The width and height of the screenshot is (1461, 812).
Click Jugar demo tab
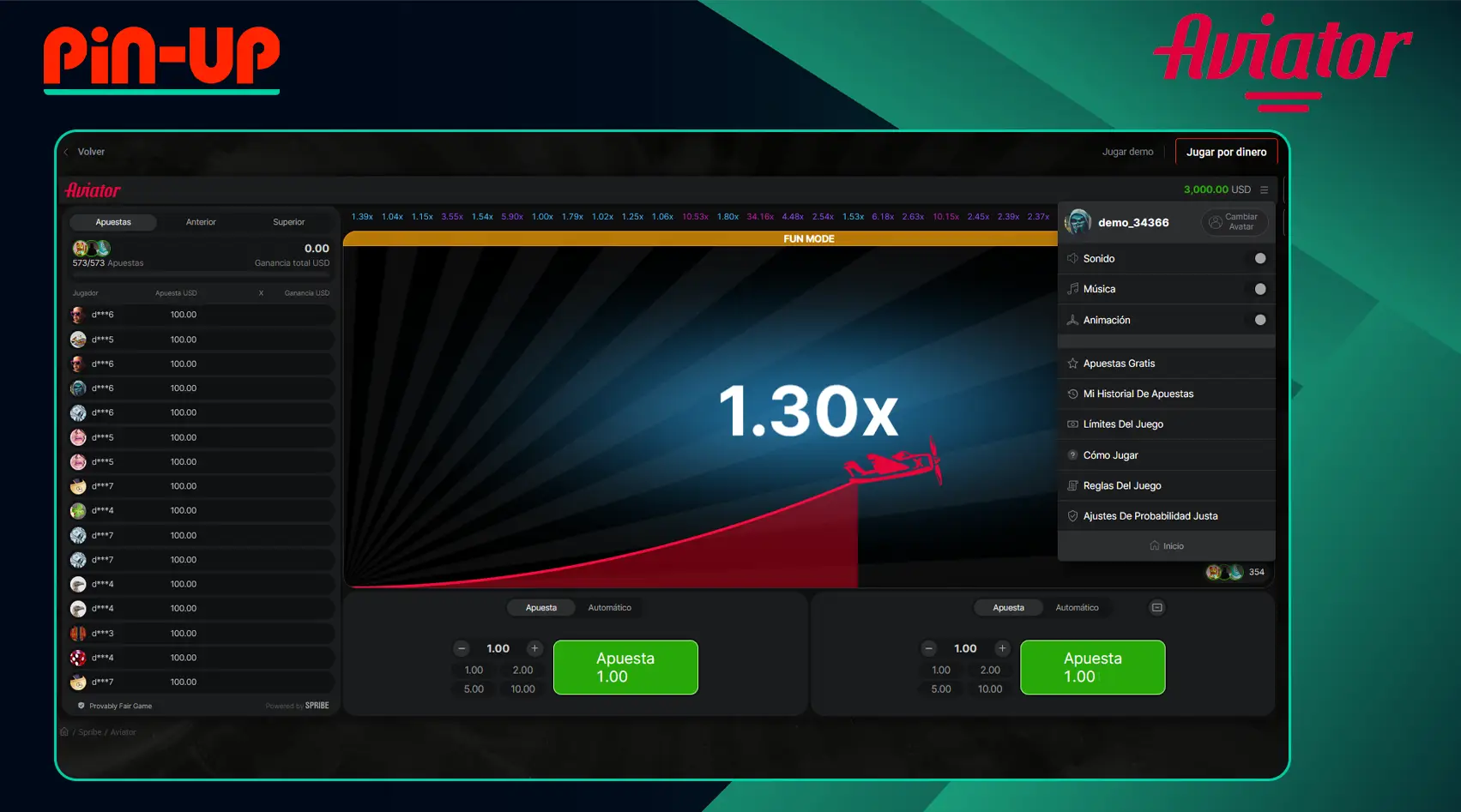pyautogui.click(x=1127, y=152)
